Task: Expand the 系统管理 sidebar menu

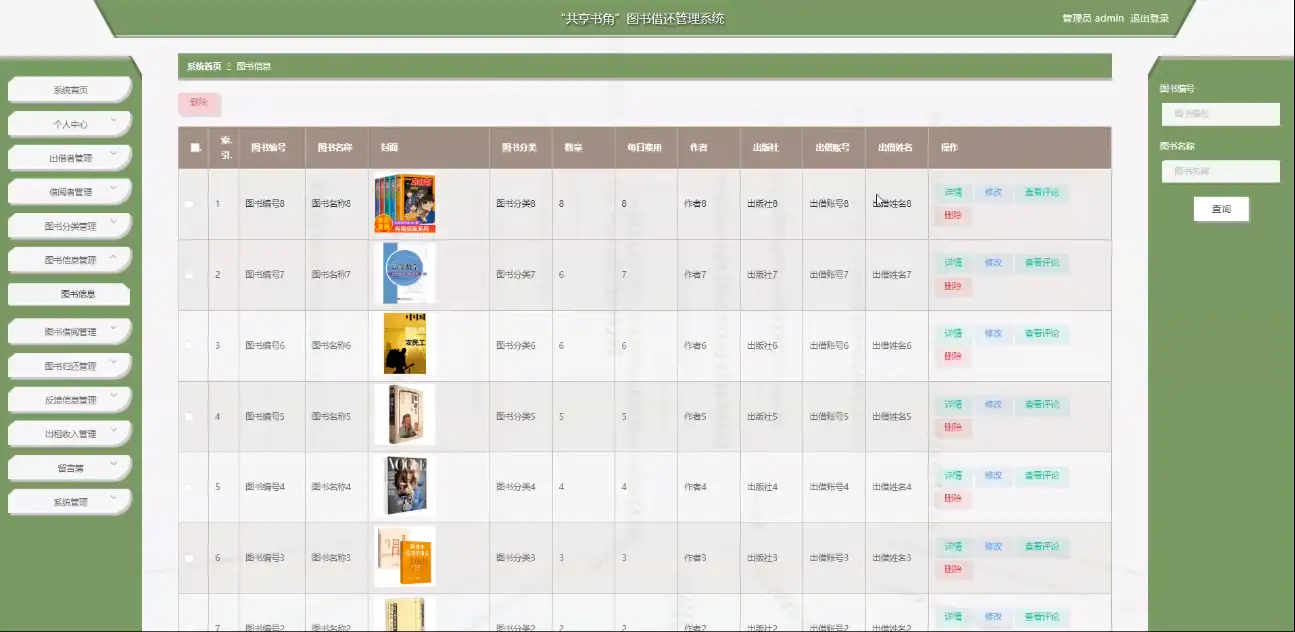Action: tap(68, 501)
